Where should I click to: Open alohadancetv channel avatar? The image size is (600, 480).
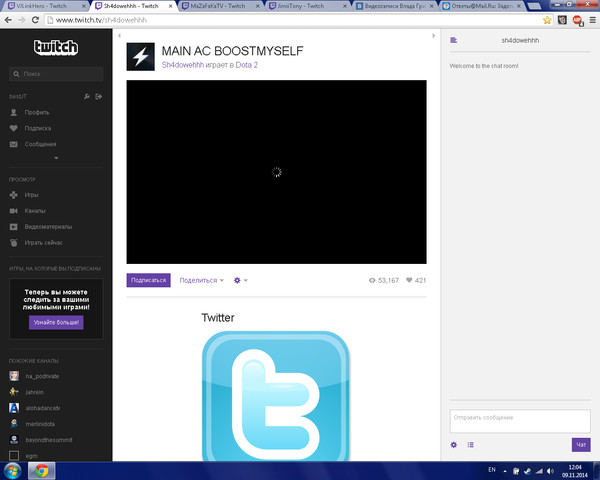pos(14,408)
